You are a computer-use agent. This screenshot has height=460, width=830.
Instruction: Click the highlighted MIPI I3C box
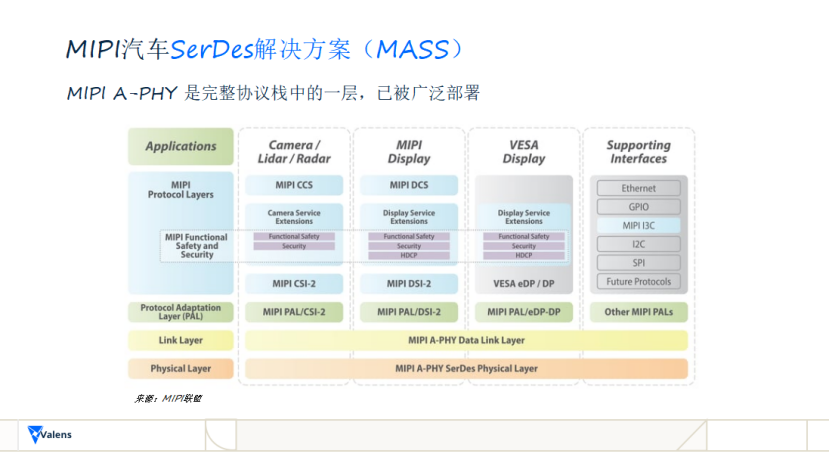tap(638, 226)
